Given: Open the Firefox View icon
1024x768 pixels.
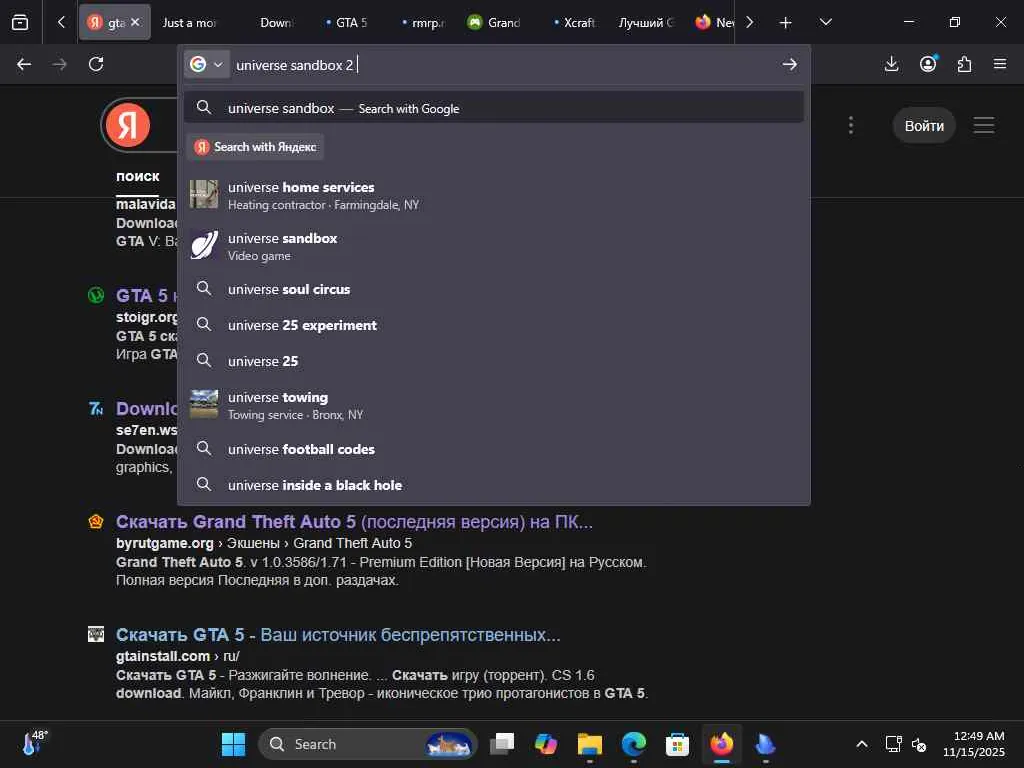Looking at the screenshot, I should coord(20,22).
